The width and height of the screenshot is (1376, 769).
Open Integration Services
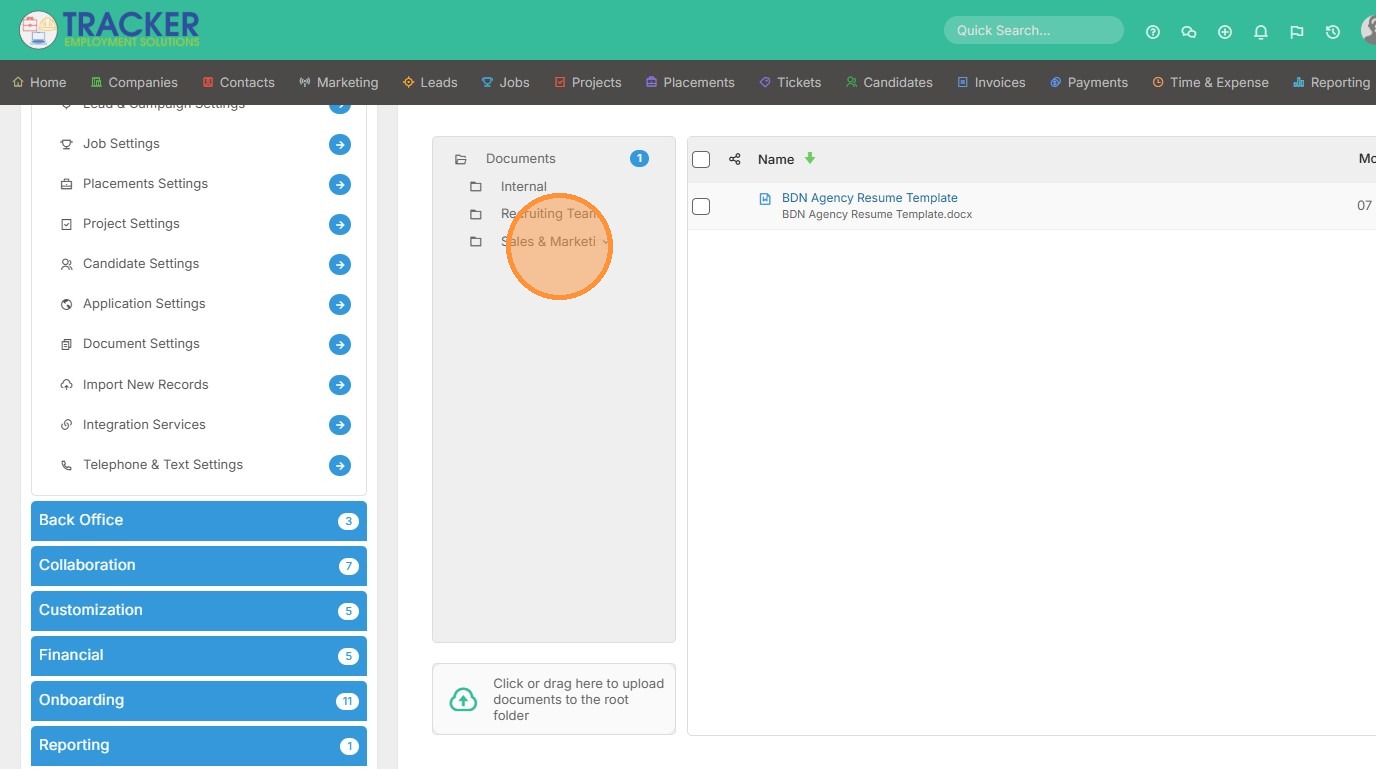tap(144, 425)
